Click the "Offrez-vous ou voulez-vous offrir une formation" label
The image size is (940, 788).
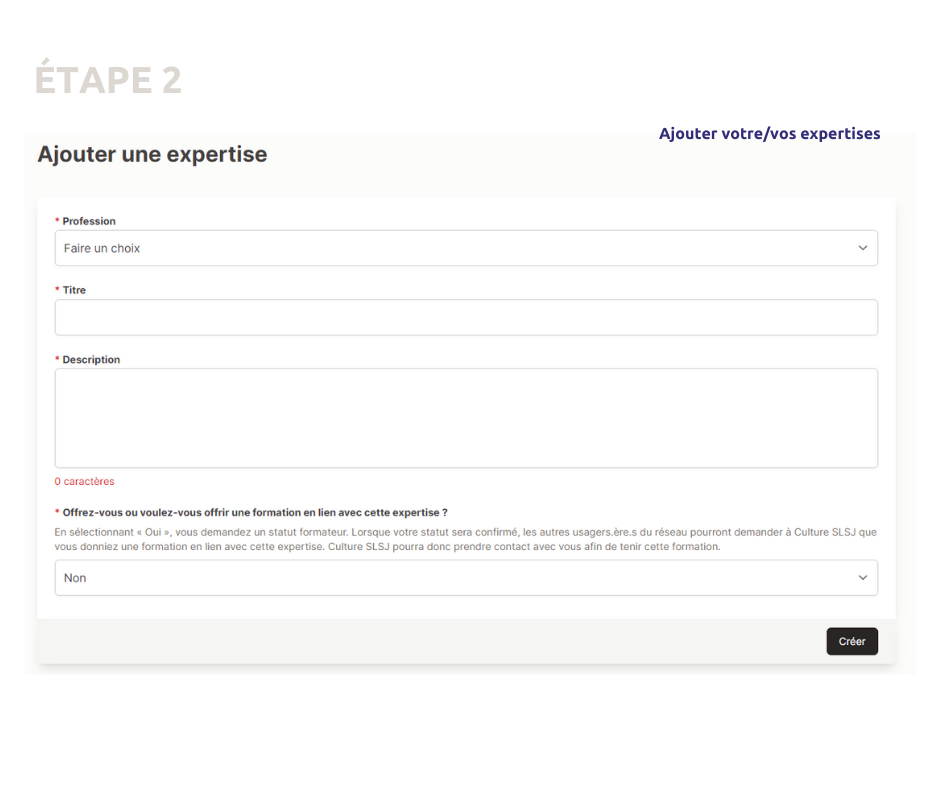pos(255,513)
